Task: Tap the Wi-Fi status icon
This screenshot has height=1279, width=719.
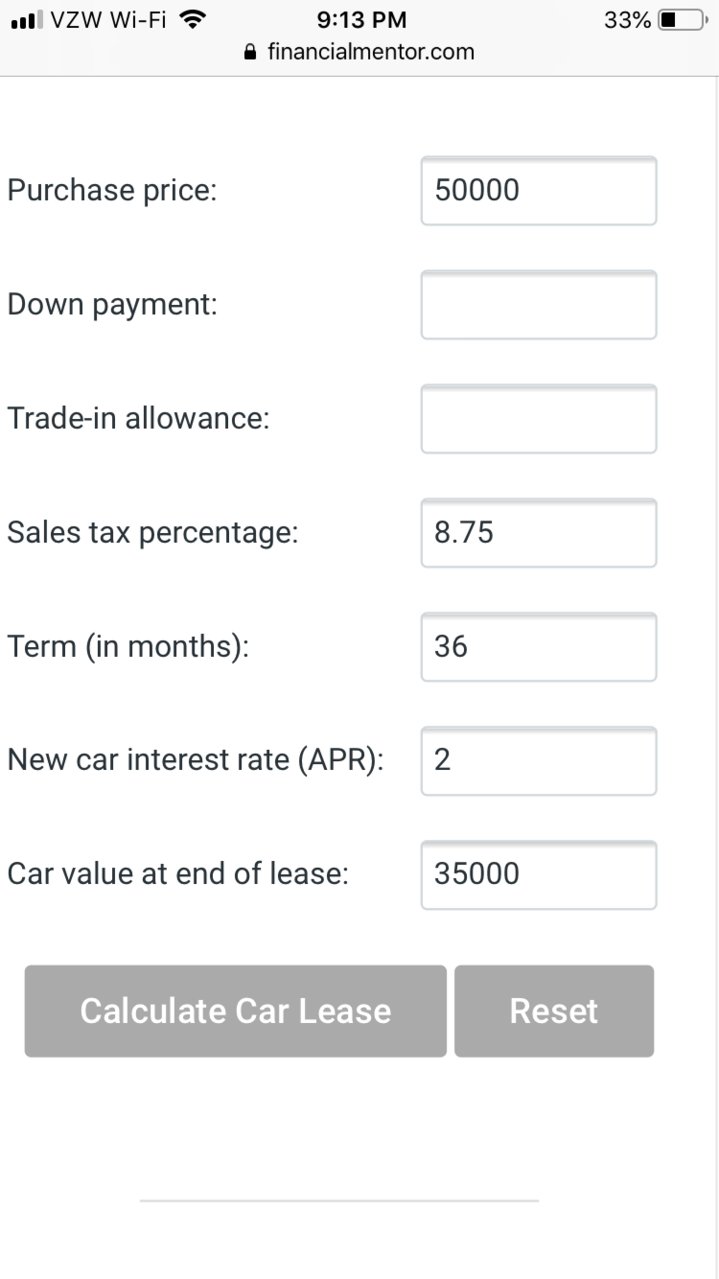Action: pyautogui.click(x=191, y=19)
